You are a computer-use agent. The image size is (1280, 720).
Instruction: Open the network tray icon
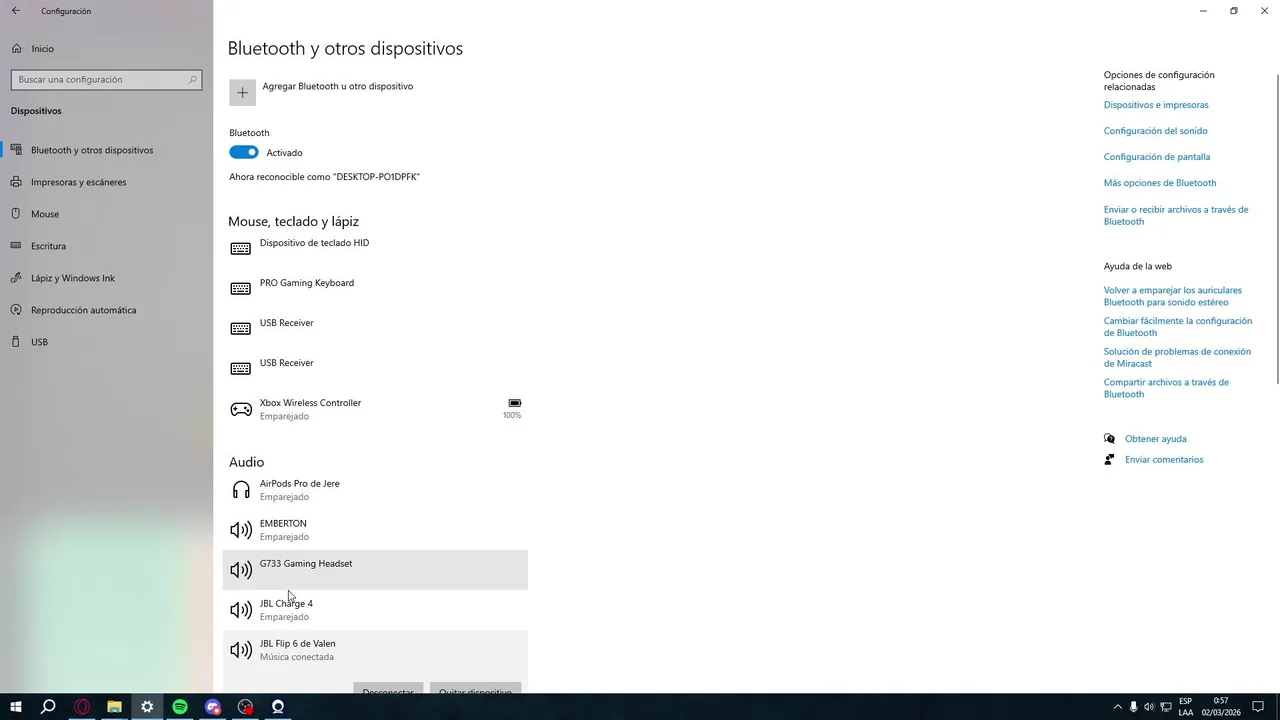coord(1165,707)
